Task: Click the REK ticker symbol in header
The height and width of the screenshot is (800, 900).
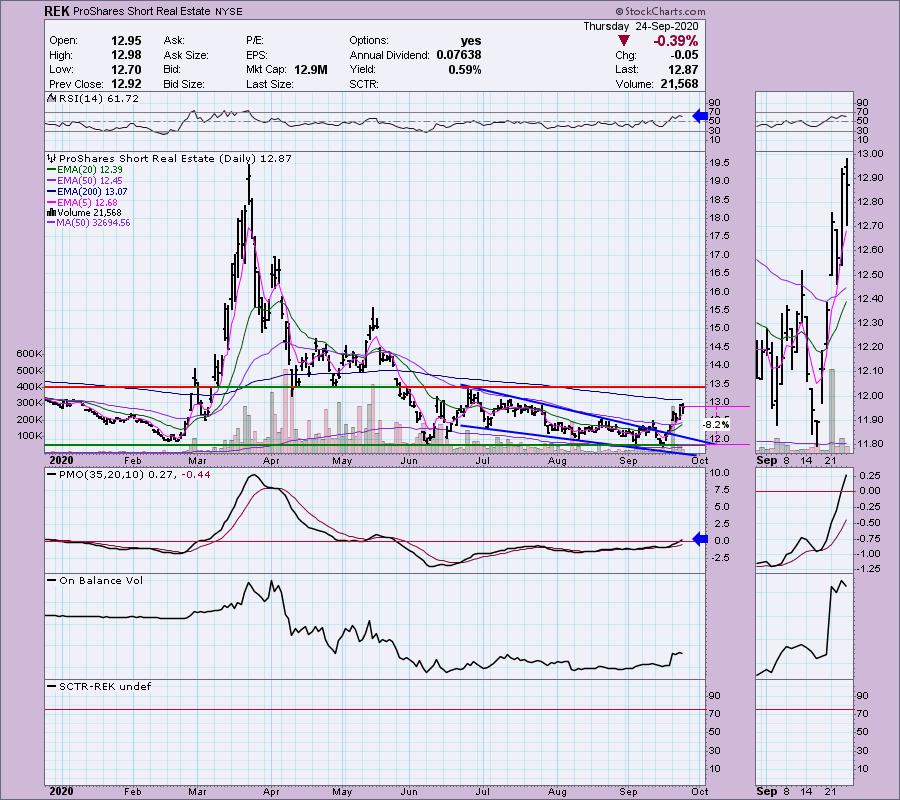Action: pyautogui.click(x=57, y=11)
